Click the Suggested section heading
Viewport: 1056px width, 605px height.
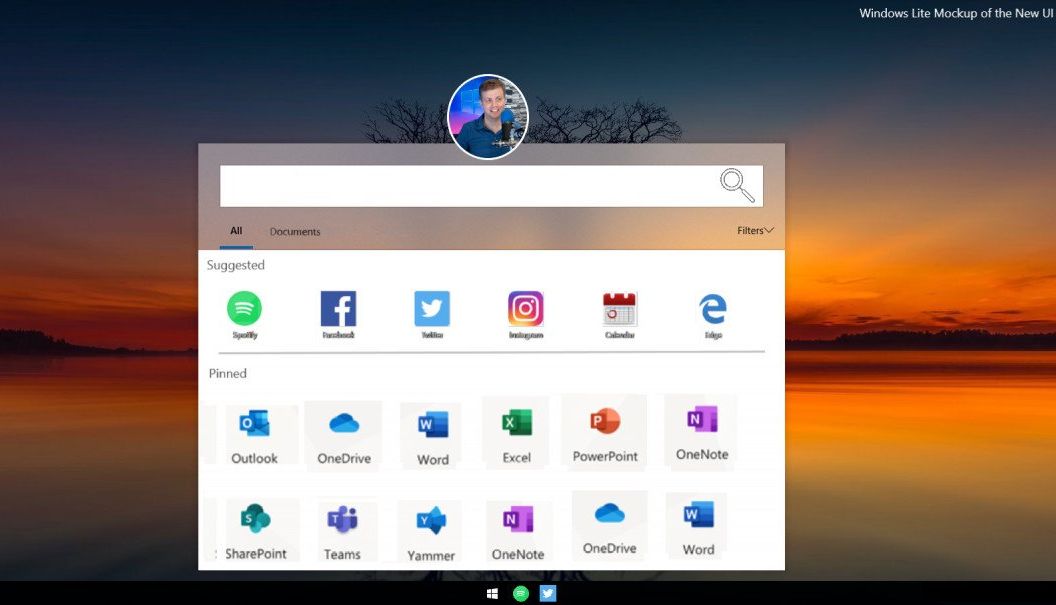coord(236,265)
